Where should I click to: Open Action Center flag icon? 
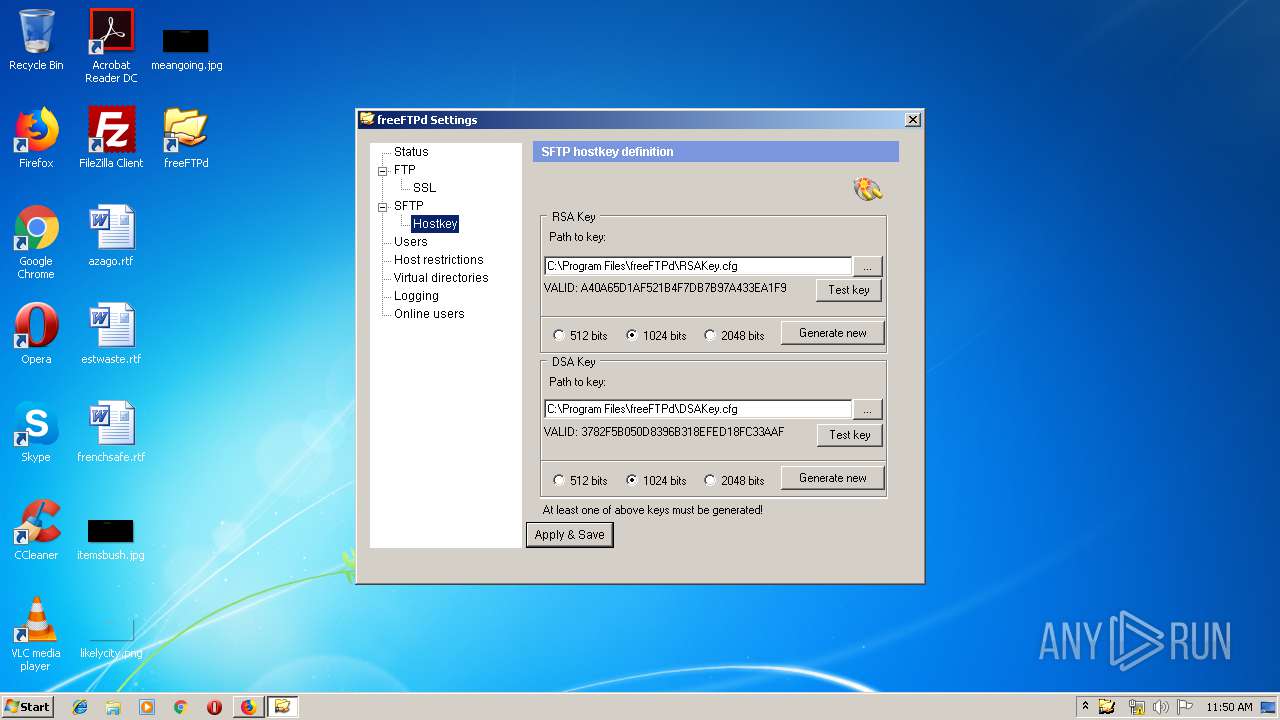point(1184,707)
